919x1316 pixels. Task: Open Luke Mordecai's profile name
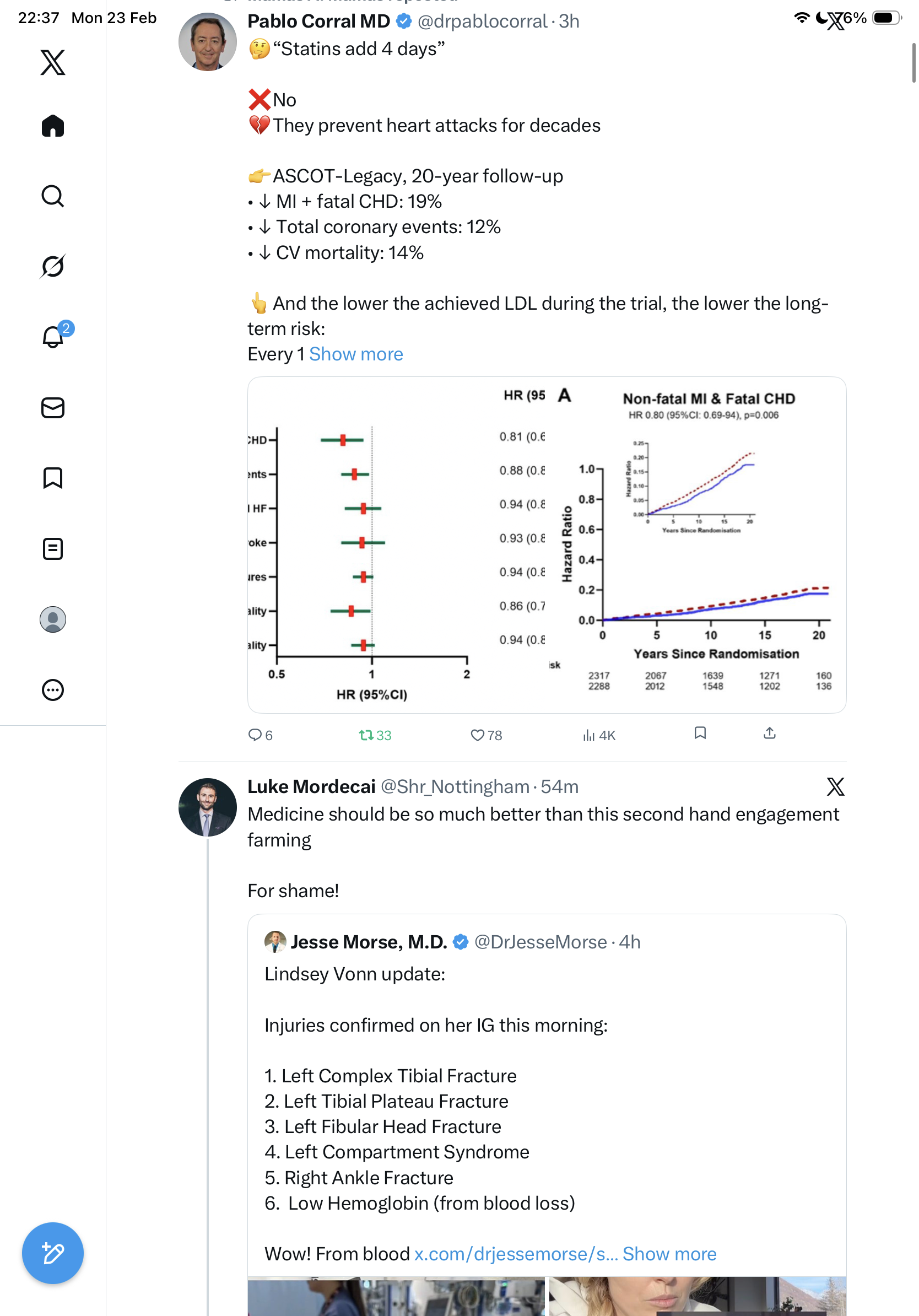click(311, 786)
